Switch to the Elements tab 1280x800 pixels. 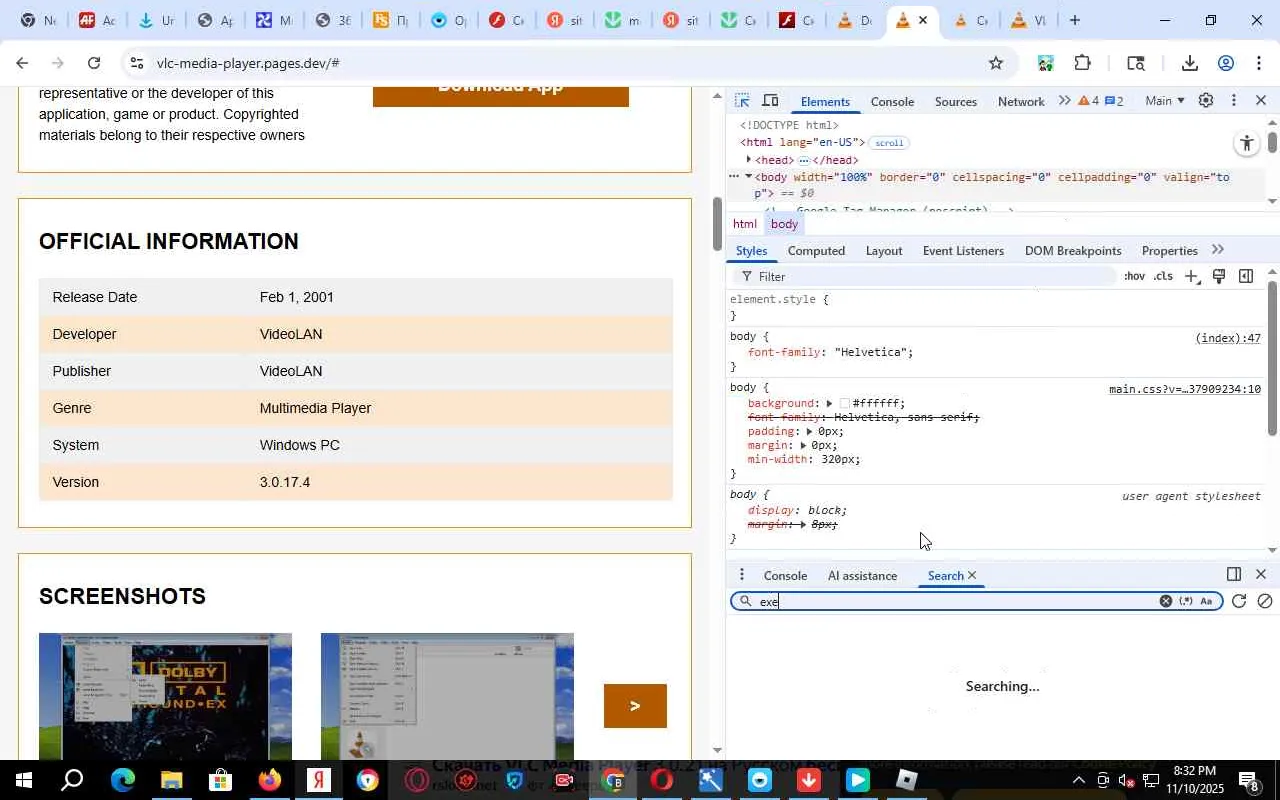pos(825,102)
